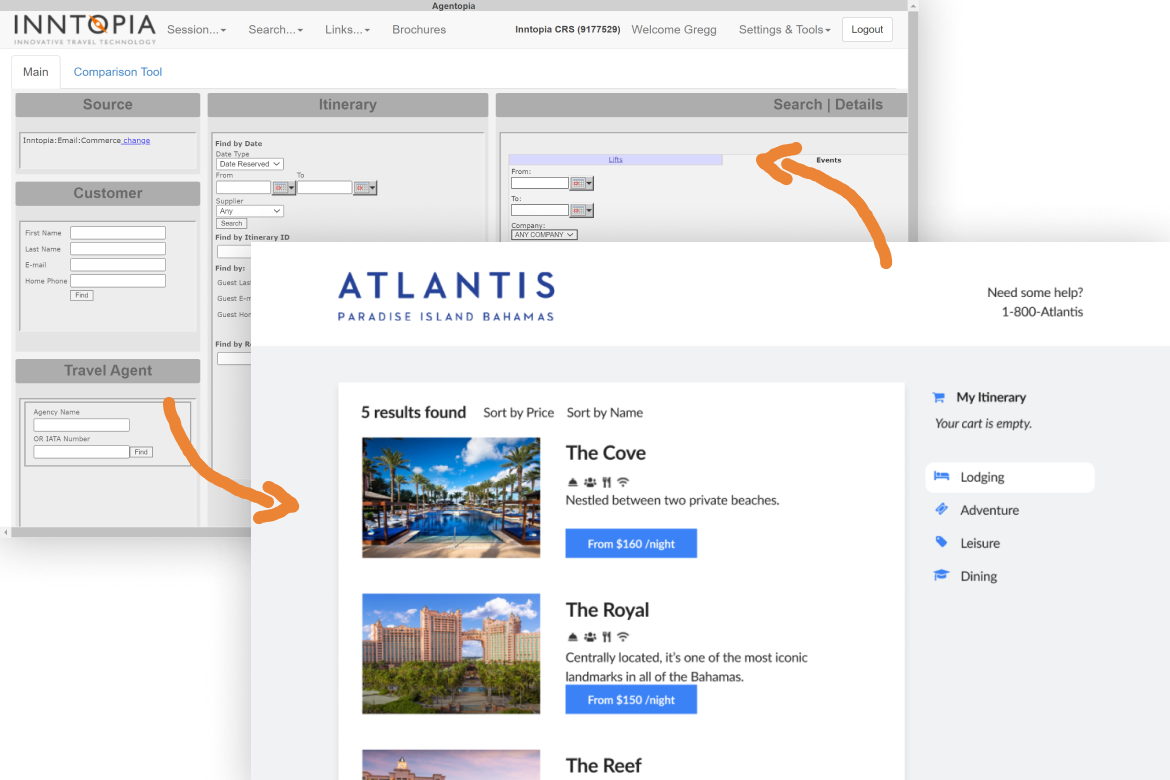The height and width of the screenshot is (780, 1170).
Task: Click the My Itinerary cart icon
Action: [937, 397]
